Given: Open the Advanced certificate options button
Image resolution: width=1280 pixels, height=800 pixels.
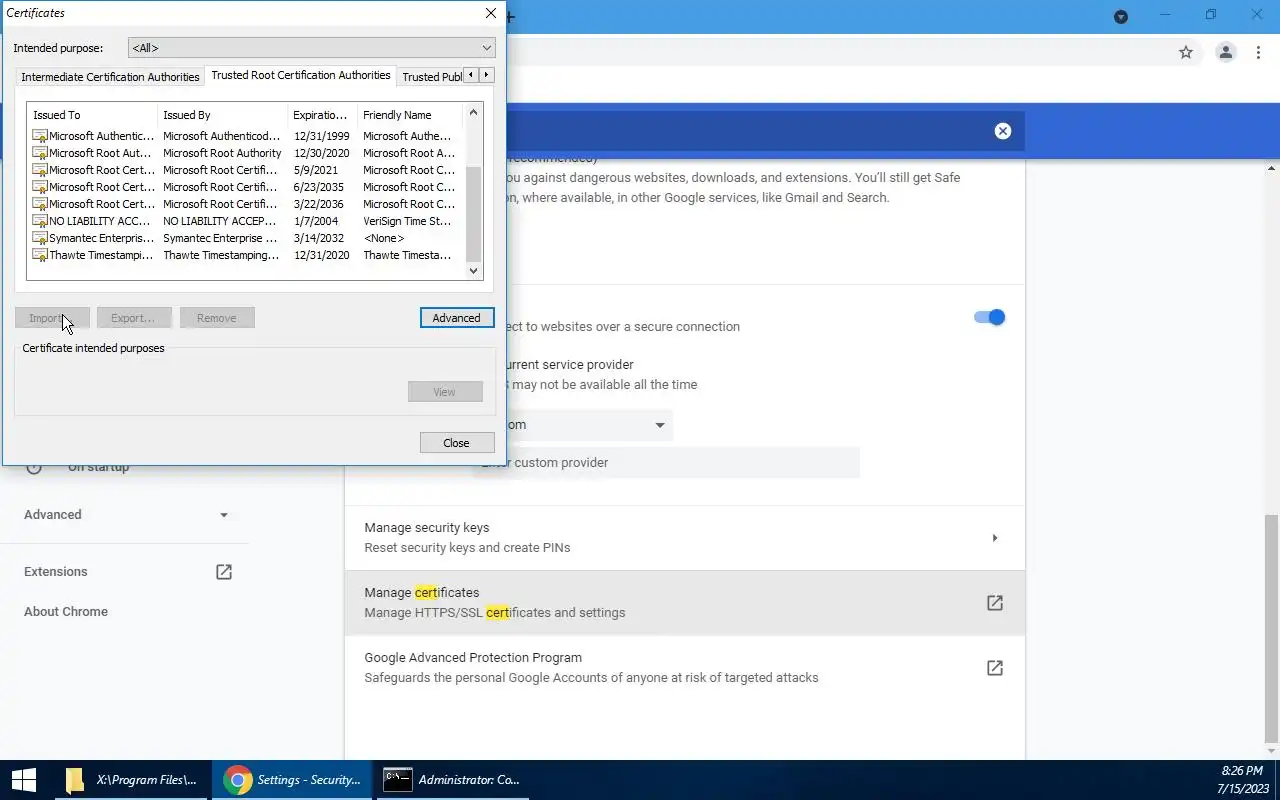Looking at the screenshot, I should [457, 318].
